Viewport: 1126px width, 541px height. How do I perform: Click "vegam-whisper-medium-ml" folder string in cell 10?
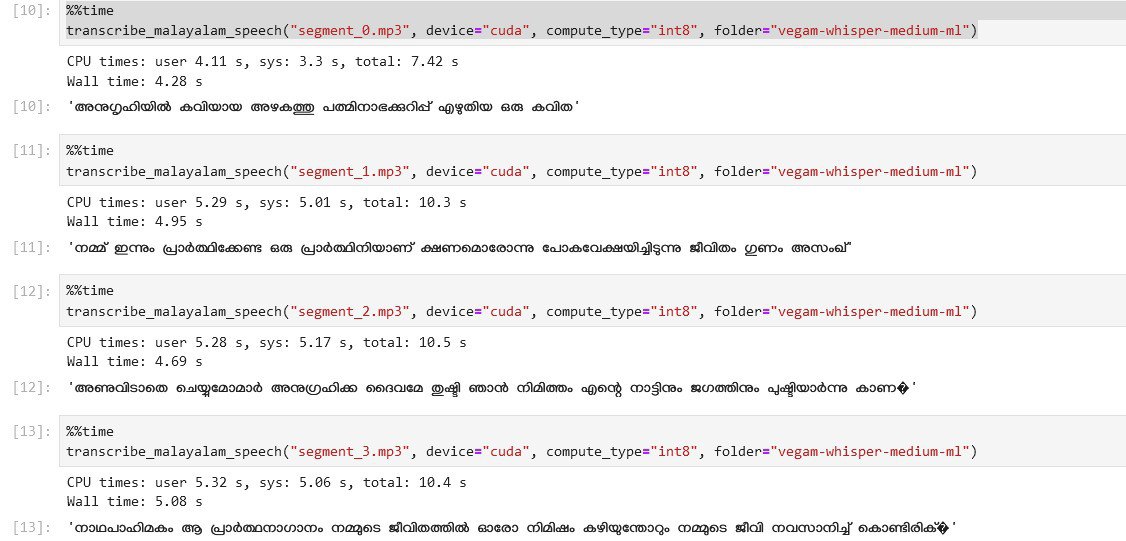(x=870, y=31)
